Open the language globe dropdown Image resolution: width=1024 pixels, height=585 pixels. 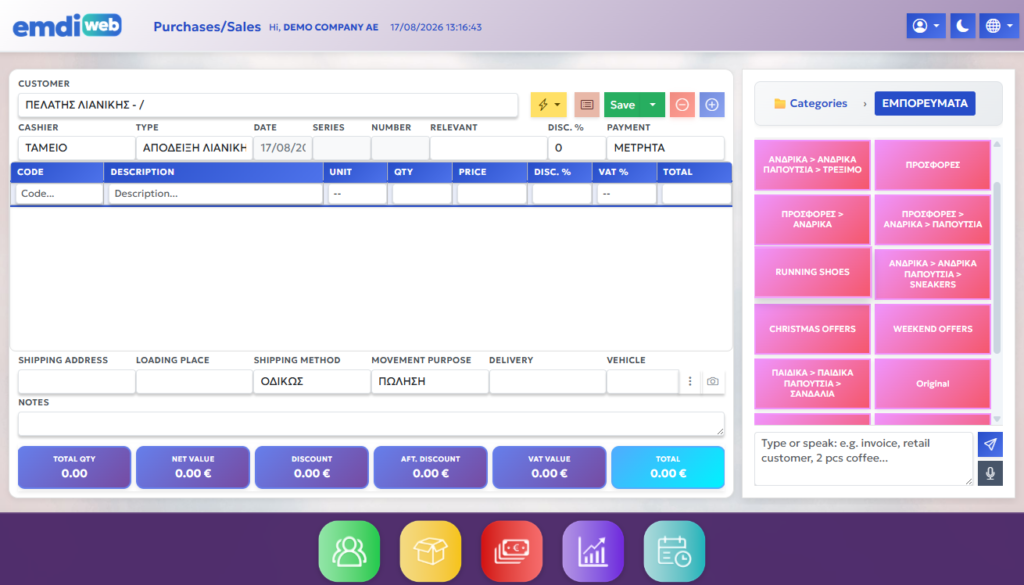pyautogui.click(x=999, y=26)
